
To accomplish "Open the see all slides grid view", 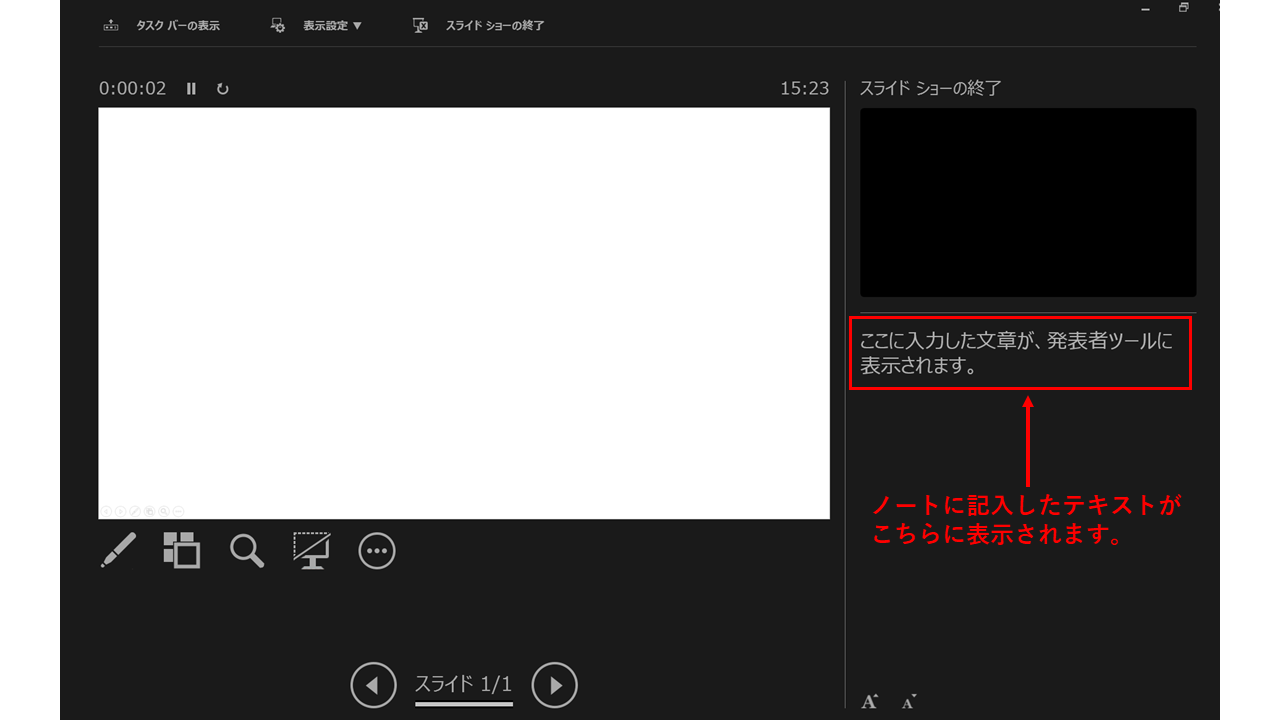I will click(x=182, y=550).
